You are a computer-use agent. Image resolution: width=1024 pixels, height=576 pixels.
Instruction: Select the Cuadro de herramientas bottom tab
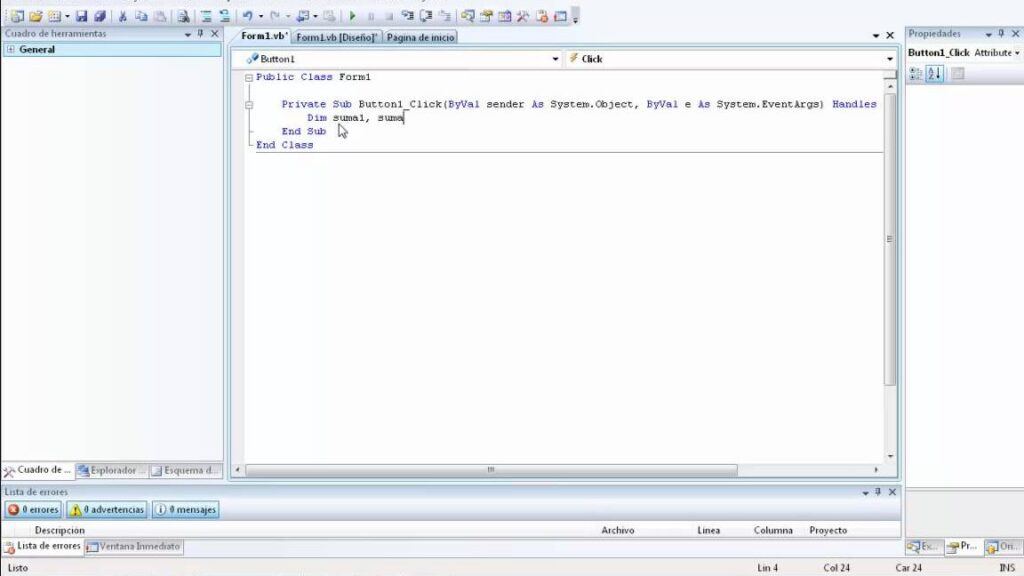pos(37,470)
